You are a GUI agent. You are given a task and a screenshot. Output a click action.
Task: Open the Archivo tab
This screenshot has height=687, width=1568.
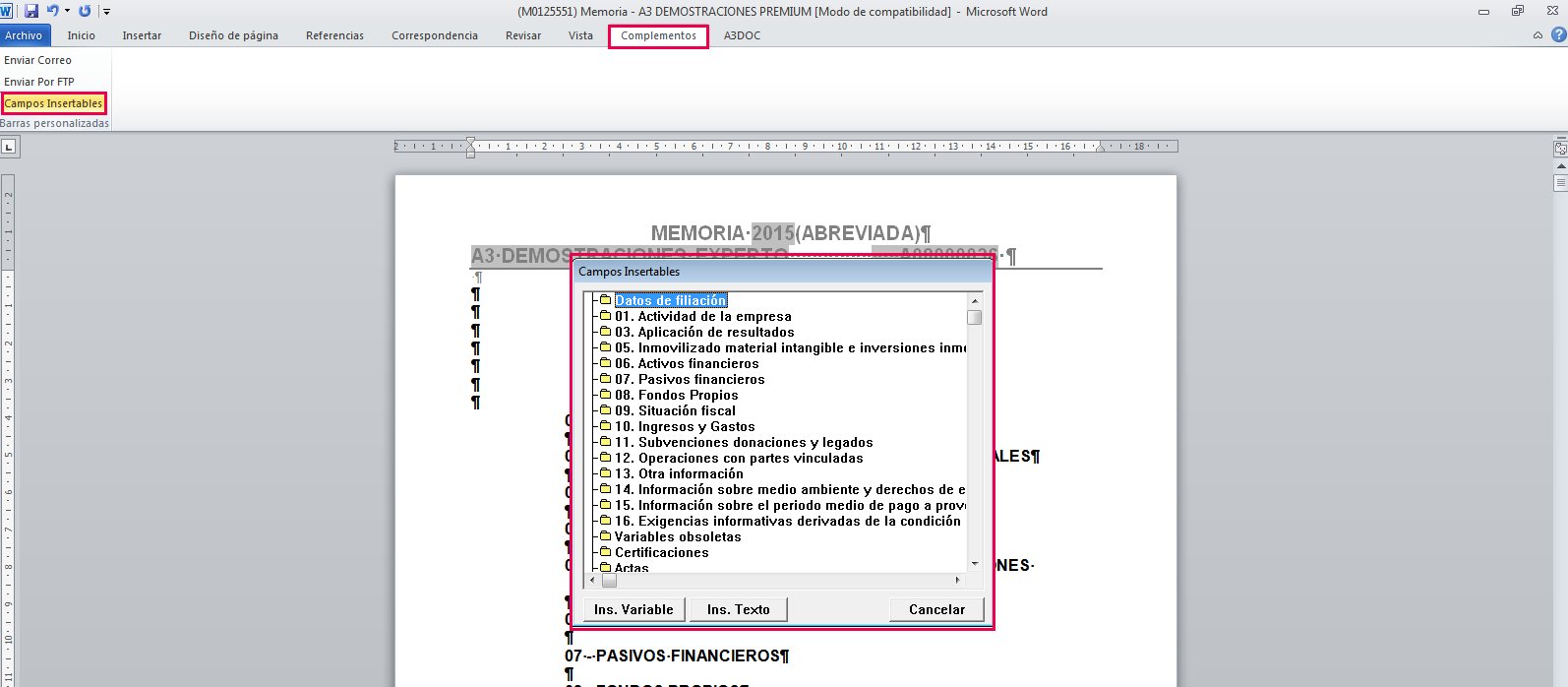pos(24,35)
